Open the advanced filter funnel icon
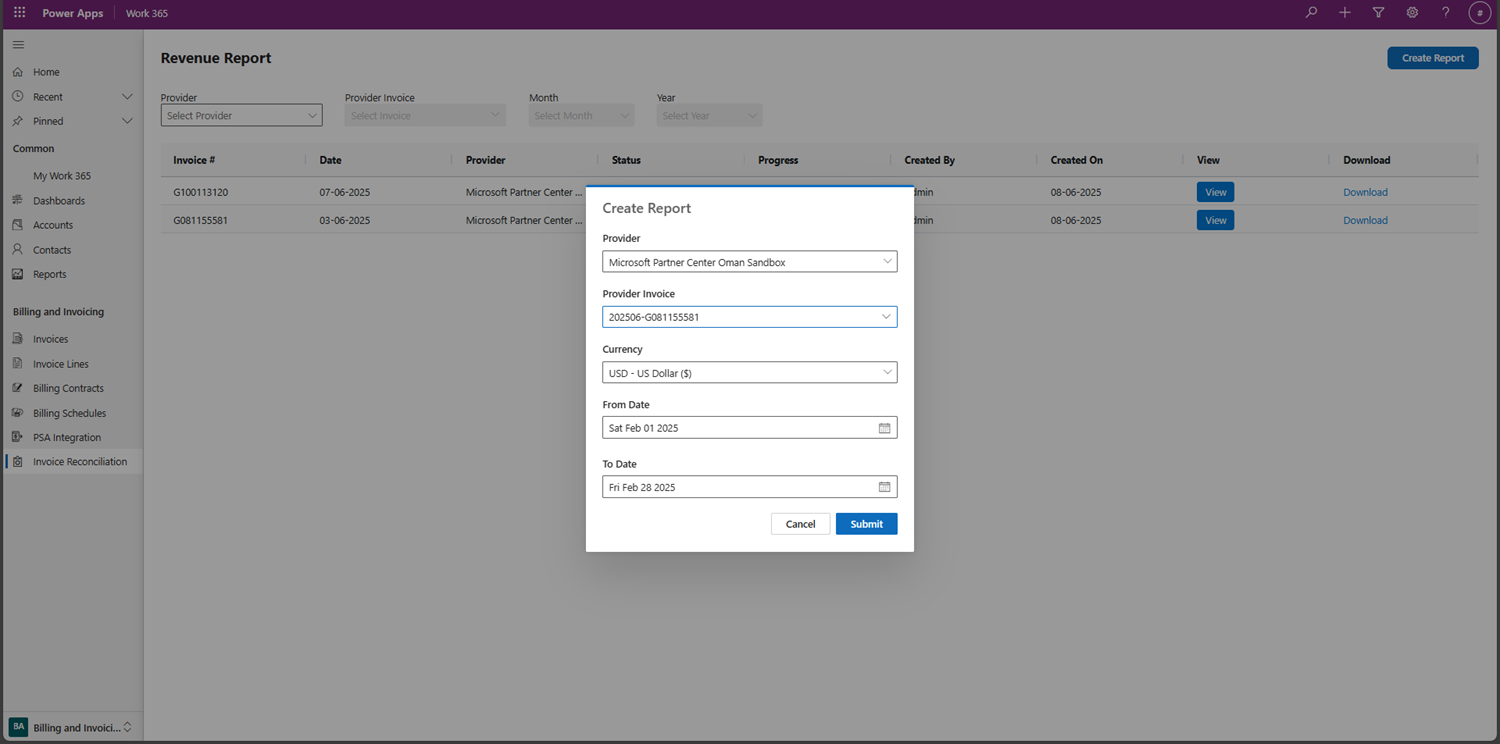The image size is (1500, 744). point(1378,13)
